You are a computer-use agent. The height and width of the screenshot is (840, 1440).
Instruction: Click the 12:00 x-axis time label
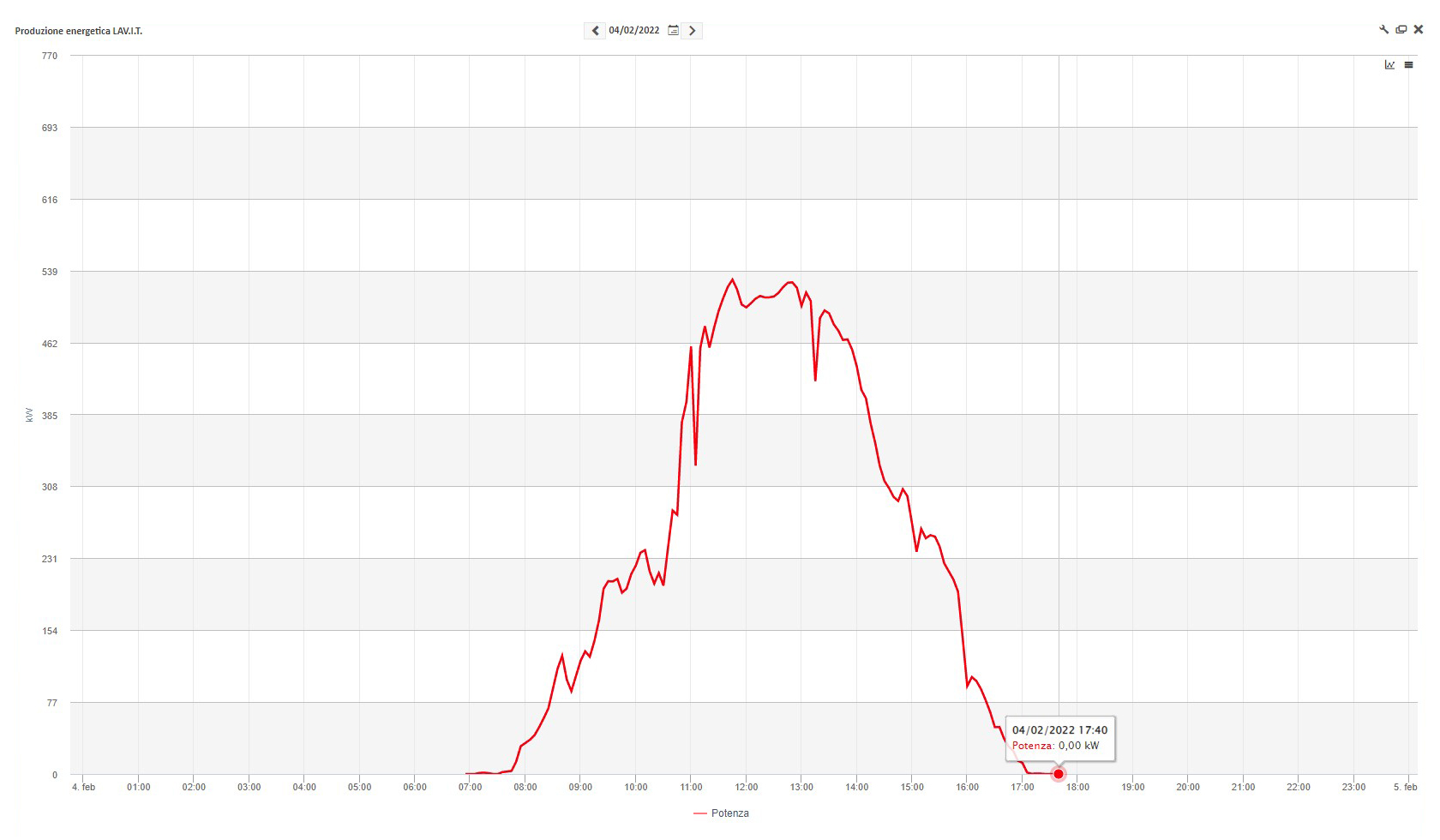[746, 787]
